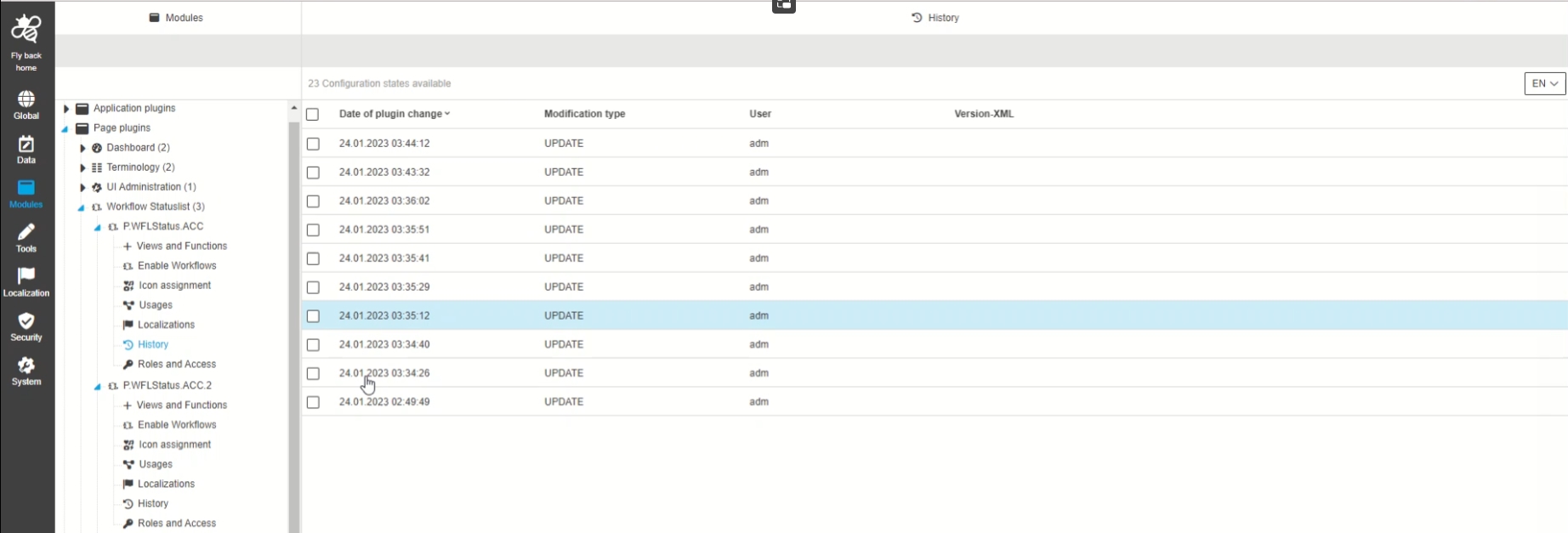Check the row dated 24.01.2023 03:35:41
Screen dimensions: 1568x533
click(x=313, y=258)
